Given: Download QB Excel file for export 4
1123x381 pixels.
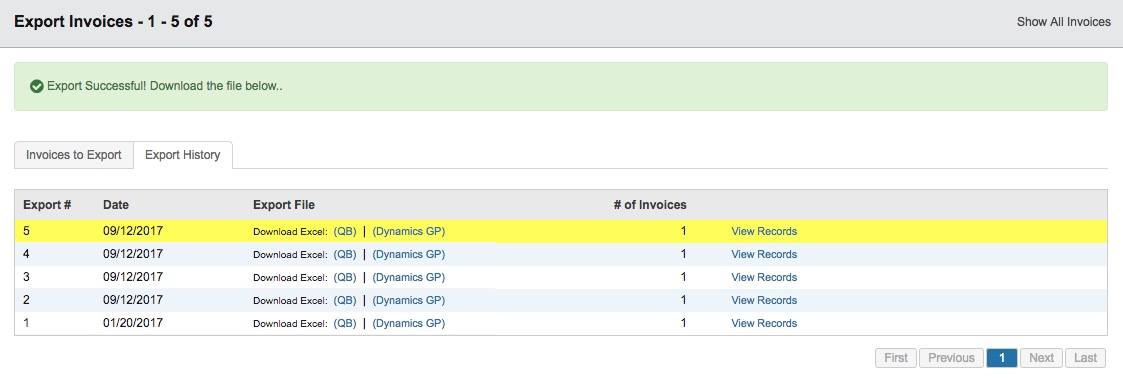Looking at the screenshot, I should [x=345, y=254].
